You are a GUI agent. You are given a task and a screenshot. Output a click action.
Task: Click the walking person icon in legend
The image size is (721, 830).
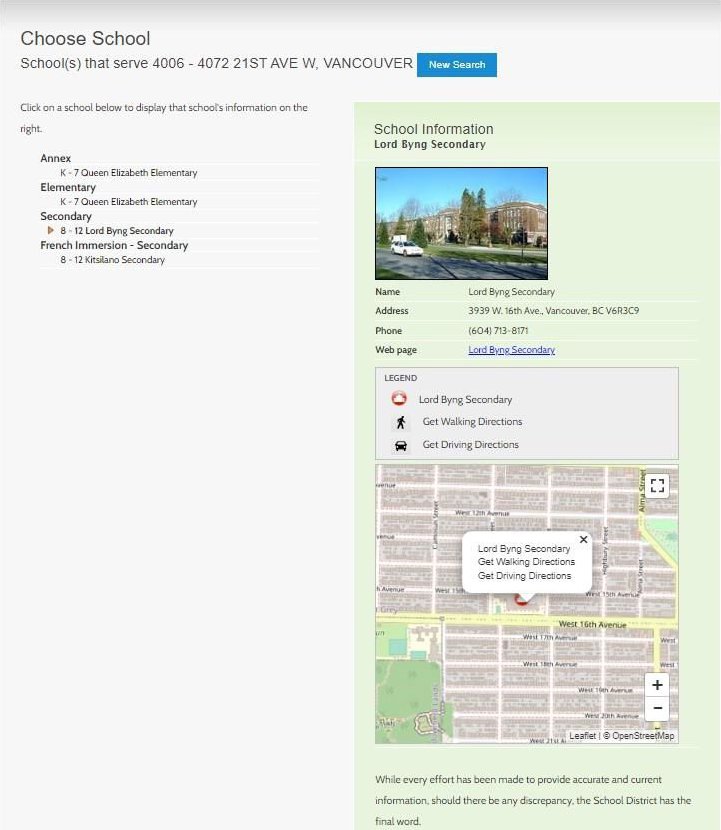(x=401, y=422)
